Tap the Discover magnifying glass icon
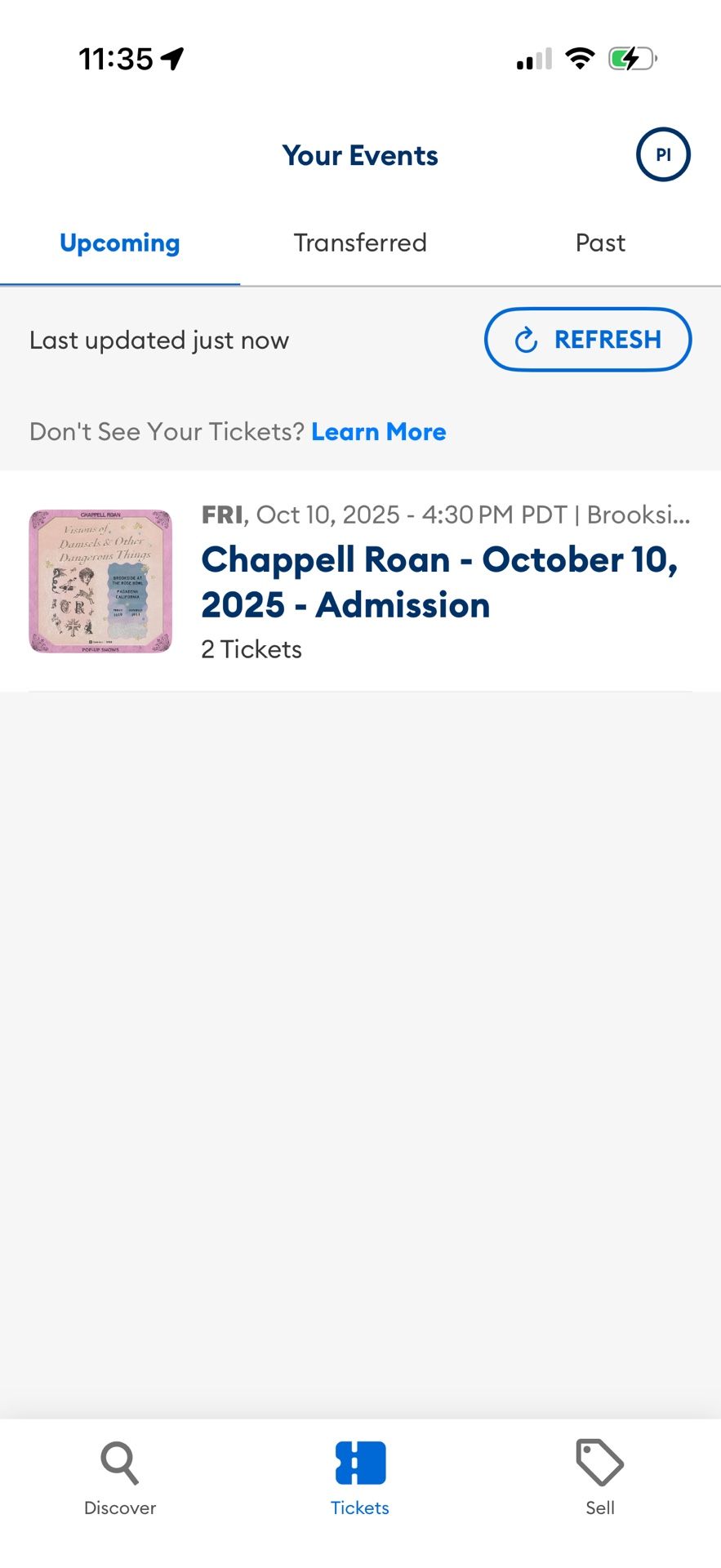 click(119, 1463)
